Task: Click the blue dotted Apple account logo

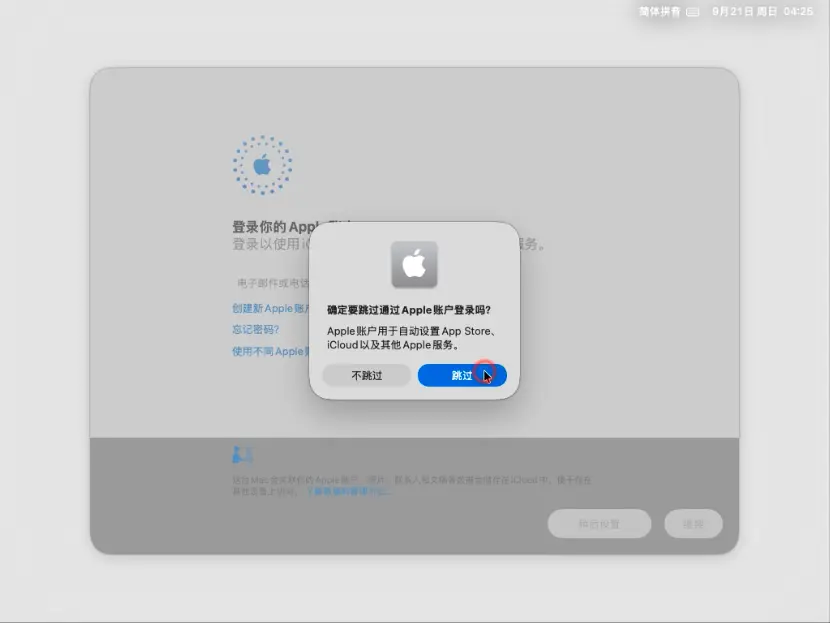Action: coord(263,165)
